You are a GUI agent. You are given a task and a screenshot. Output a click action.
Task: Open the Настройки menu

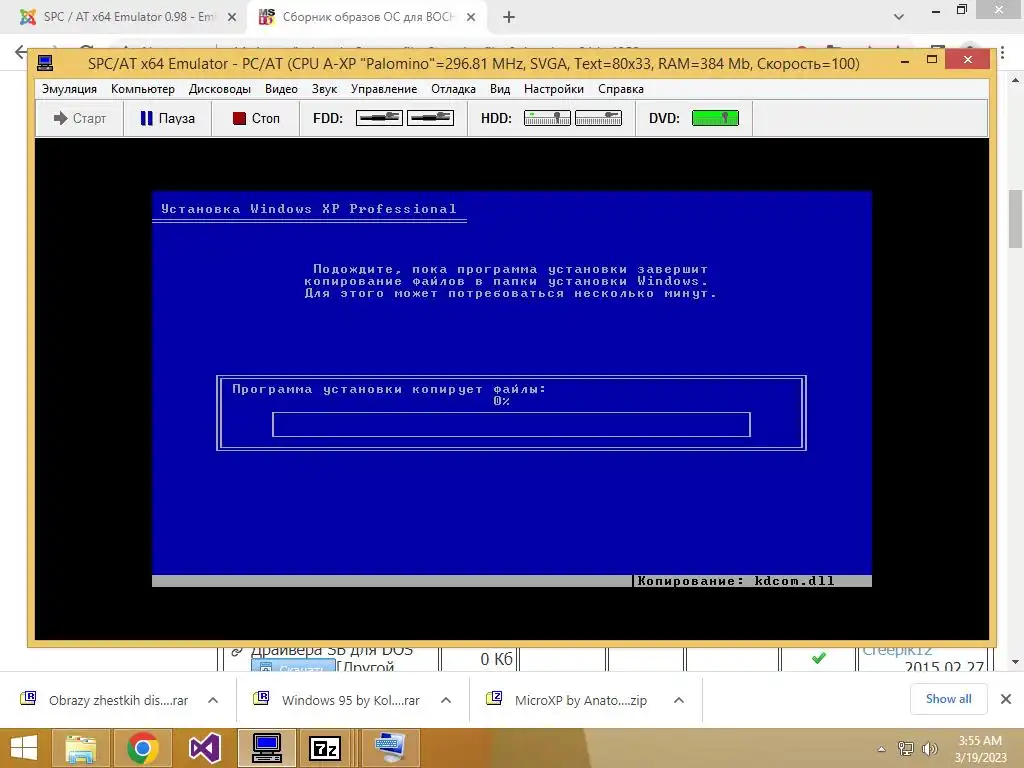(554, 89)
